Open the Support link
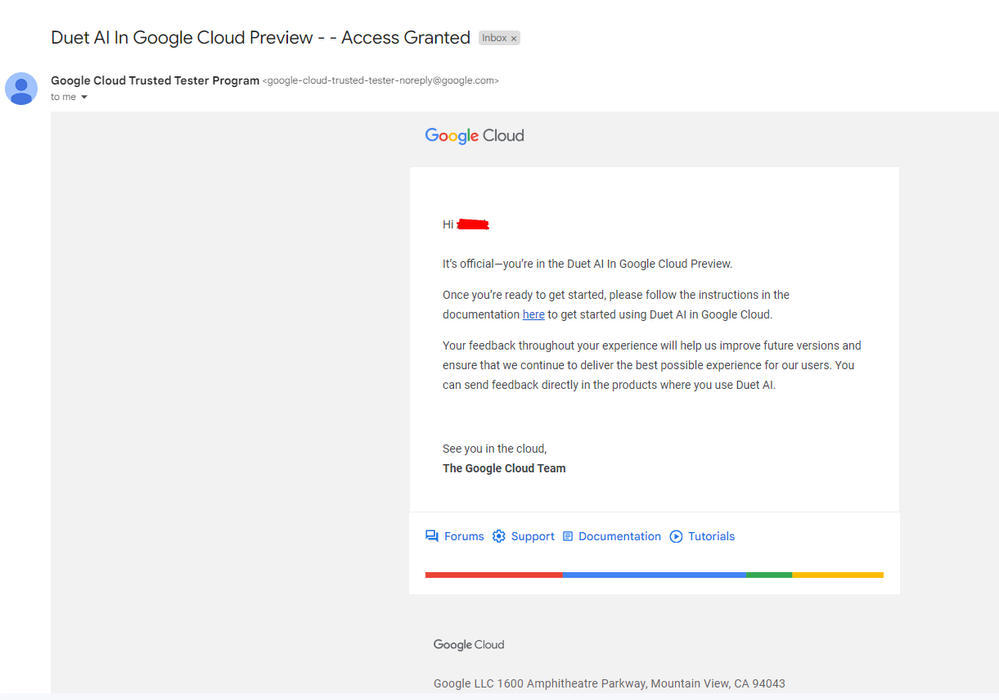The image size is (999, 700). point(533,536)
